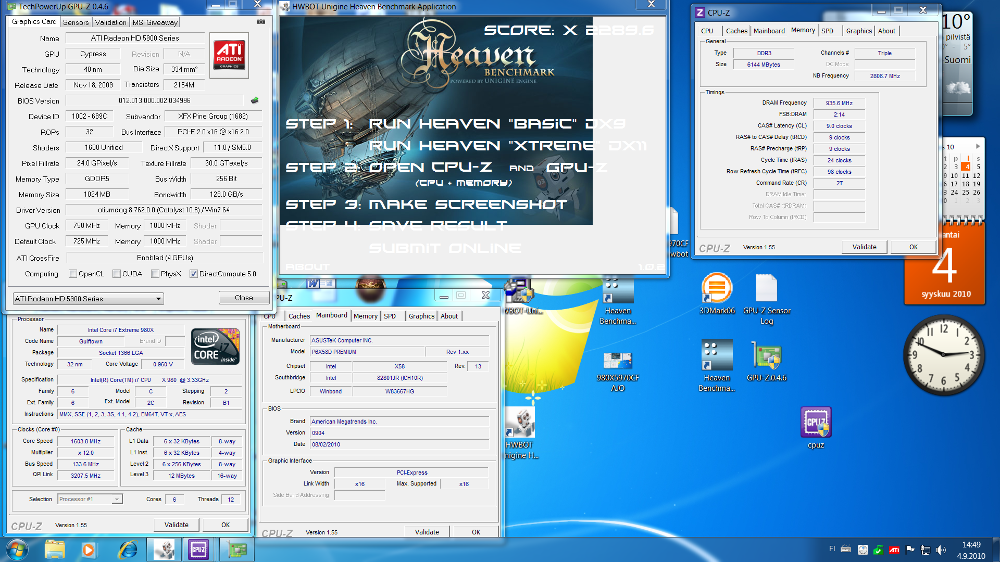Click the ATI Catalyst tray icon
The image size is (1000, 562).
(x=894, y=550)
